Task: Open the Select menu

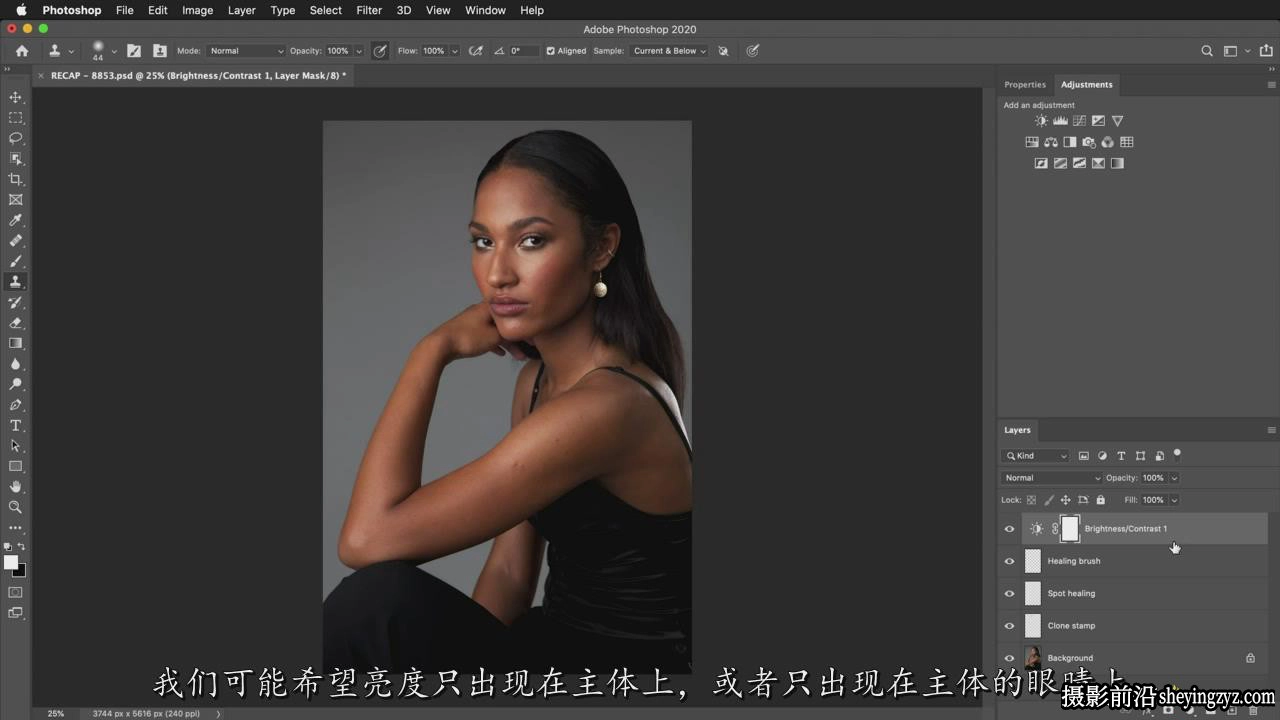Action: click(326, 10)
